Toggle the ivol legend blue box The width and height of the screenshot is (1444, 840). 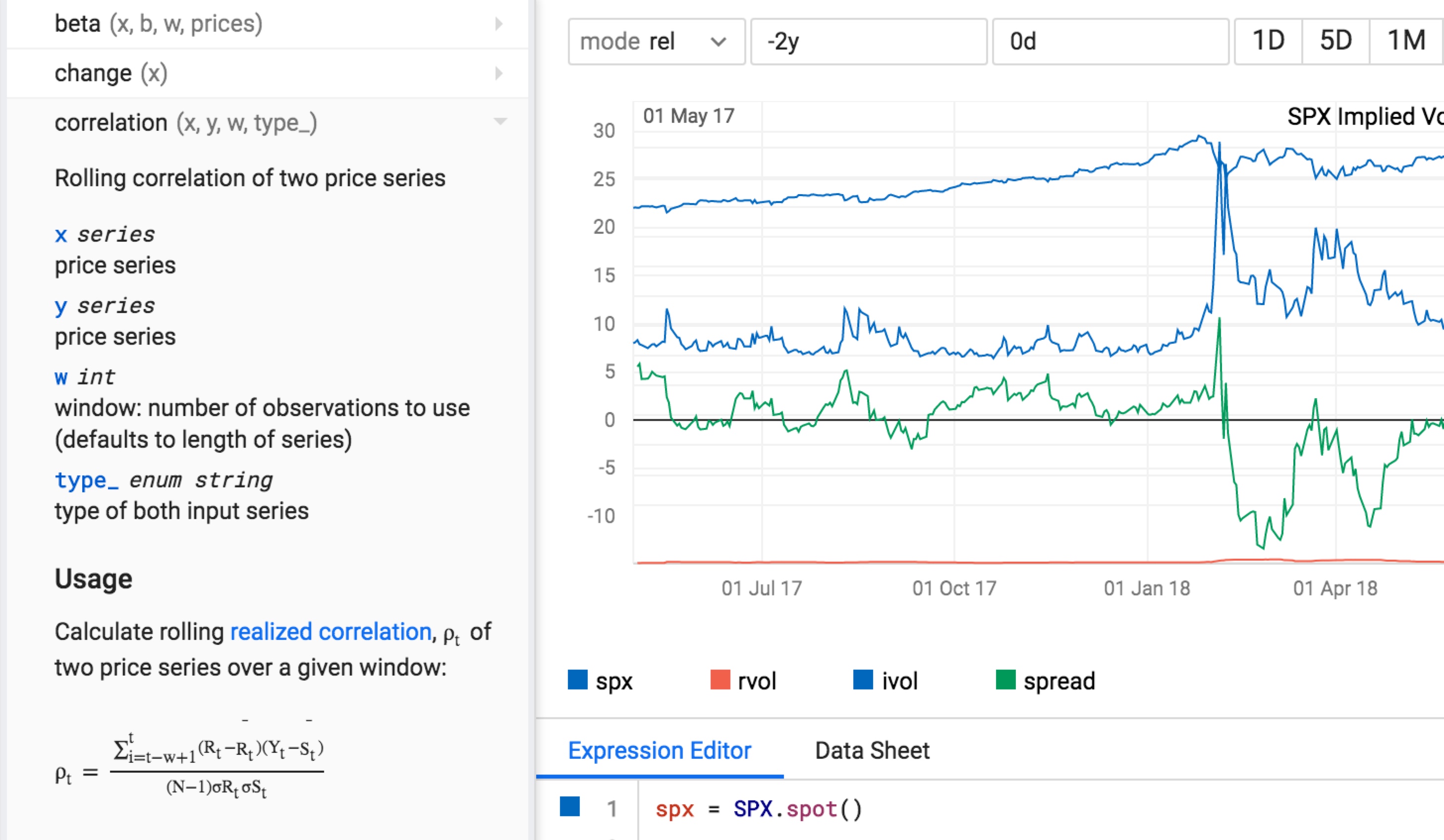[863, 680]
